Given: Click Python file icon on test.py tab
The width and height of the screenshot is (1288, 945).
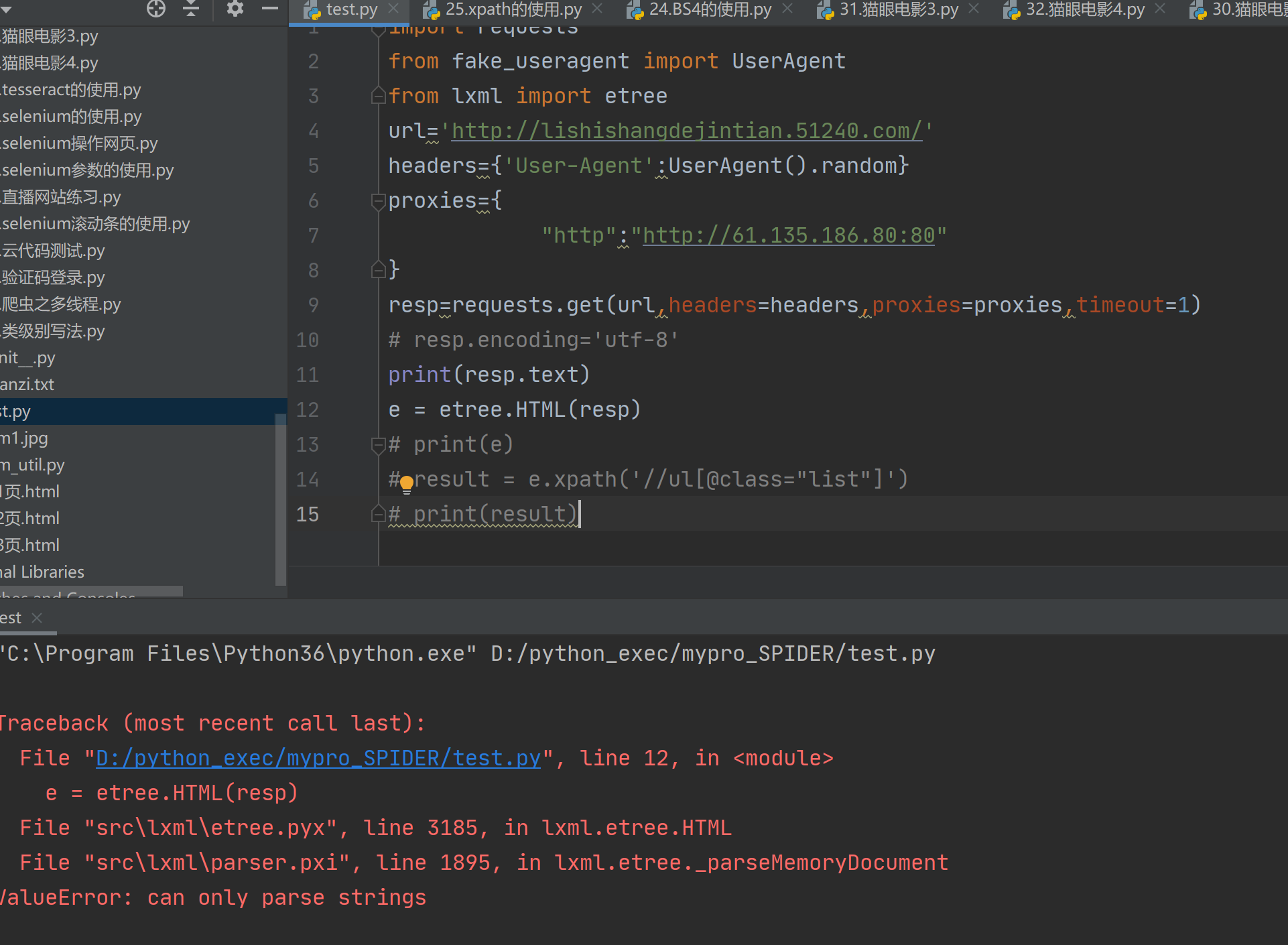Looking at the screenshot, I should click(312, 10).
